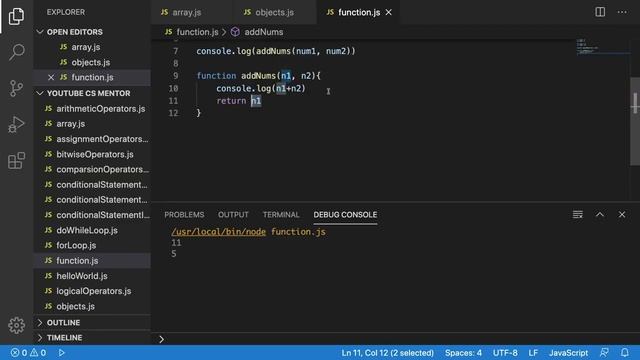Screen dimensions: 640x360
Task: Close the function.js editor tab
Action: click(x=389, y=13)
